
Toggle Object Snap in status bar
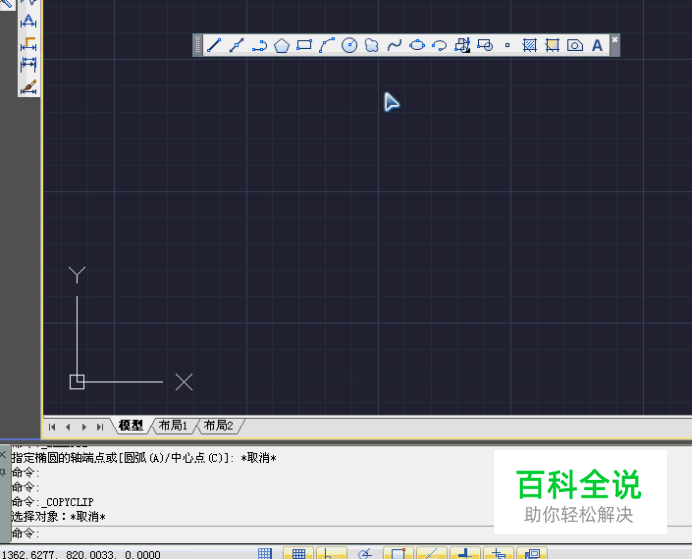coord(398,553)
